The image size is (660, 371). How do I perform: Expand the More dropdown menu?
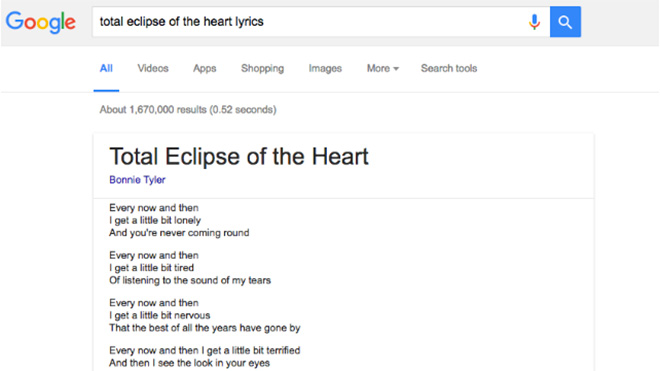(x=383, y=68)
